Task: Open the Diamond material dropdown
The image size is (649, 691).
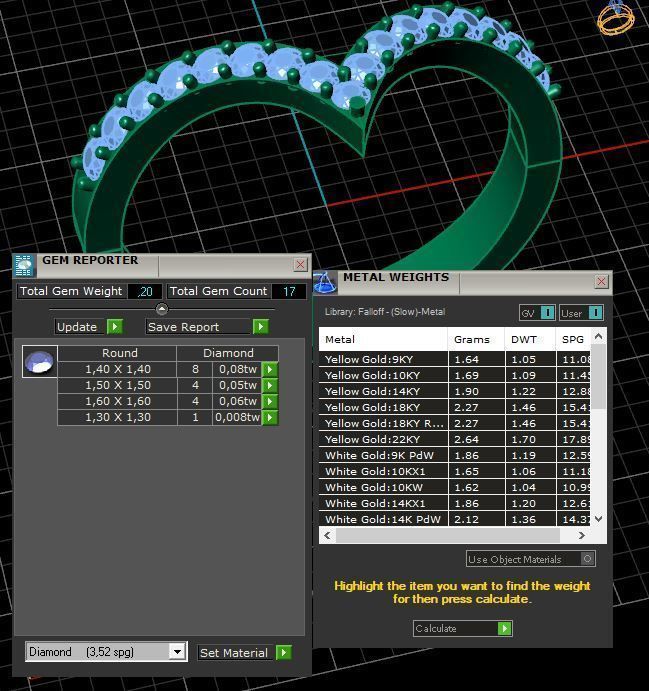Action: [x=177, y=651]
